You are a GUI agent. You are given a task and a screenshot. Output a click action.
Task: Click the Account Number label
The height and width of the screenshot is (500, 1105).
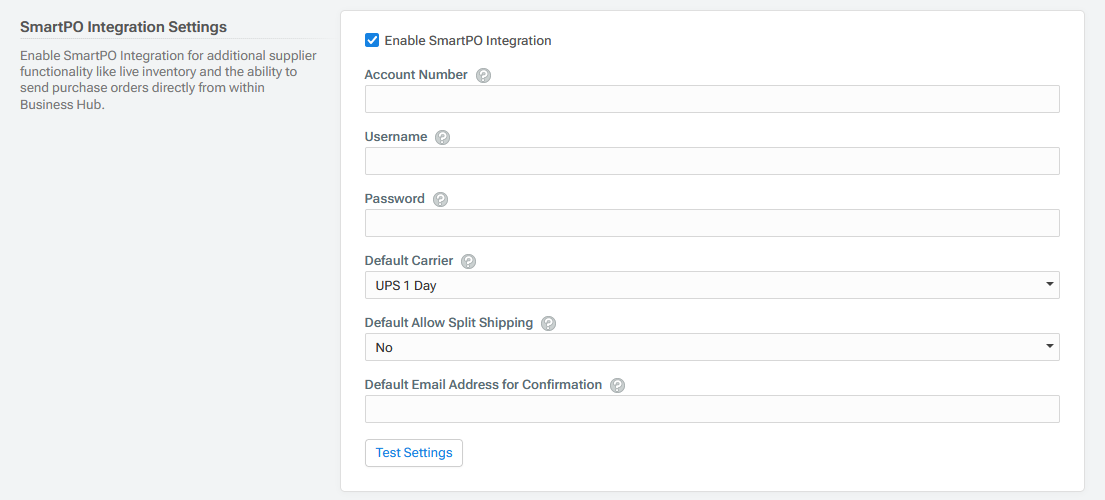pos(416,75)
